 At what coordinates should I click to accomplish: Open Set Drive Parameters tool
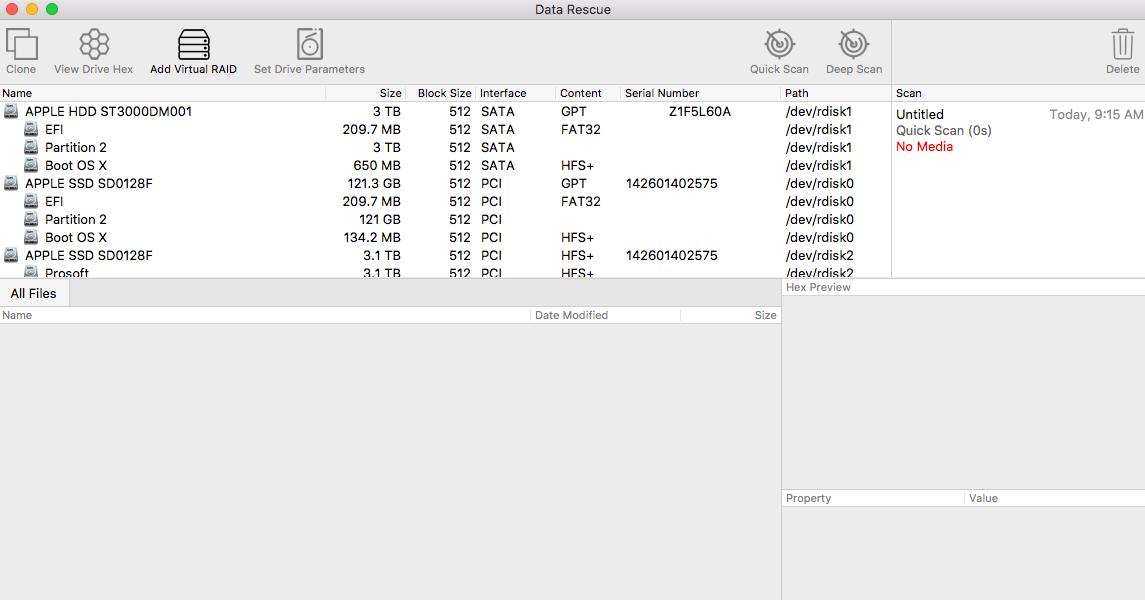pyautogui.click(x=309, y=45)
